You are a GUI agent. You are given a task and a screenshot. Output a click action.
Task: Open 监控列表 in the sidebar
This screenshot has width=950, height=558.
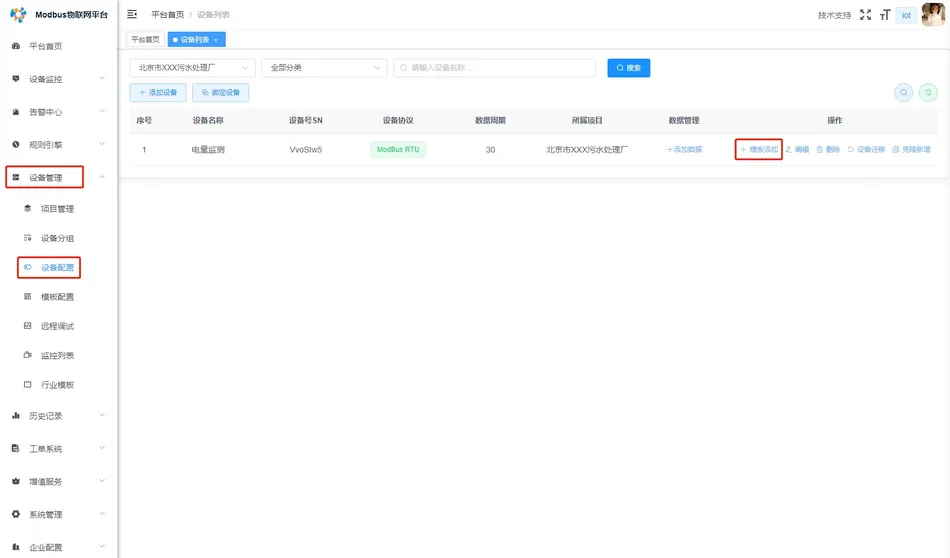pyautogui.click(x=57, y=356)
